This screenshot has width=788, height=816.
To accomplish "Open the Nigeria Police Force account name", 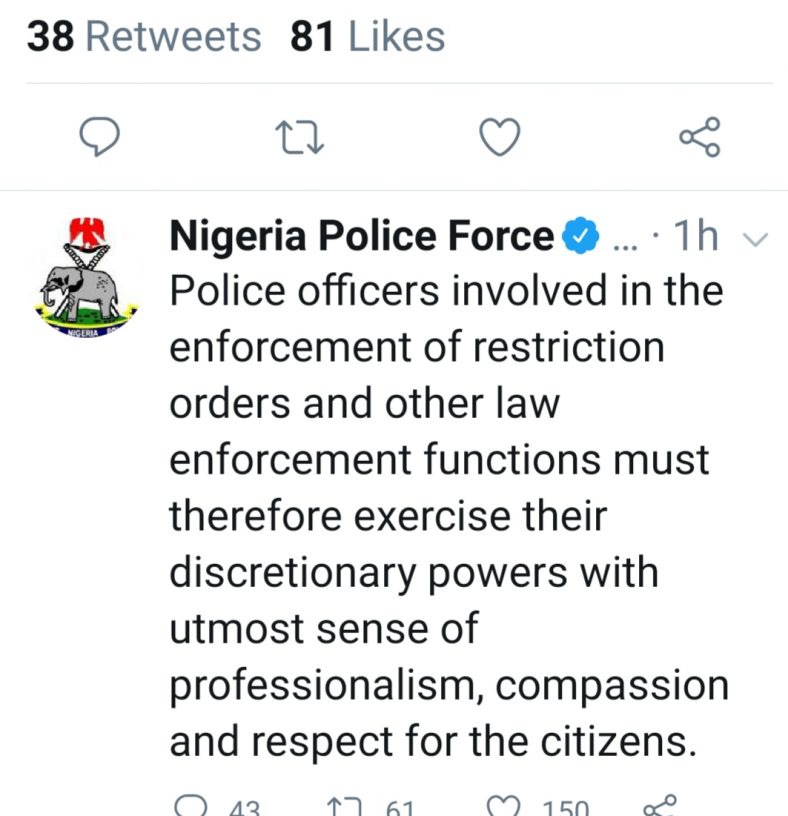I will pos(362,236).
